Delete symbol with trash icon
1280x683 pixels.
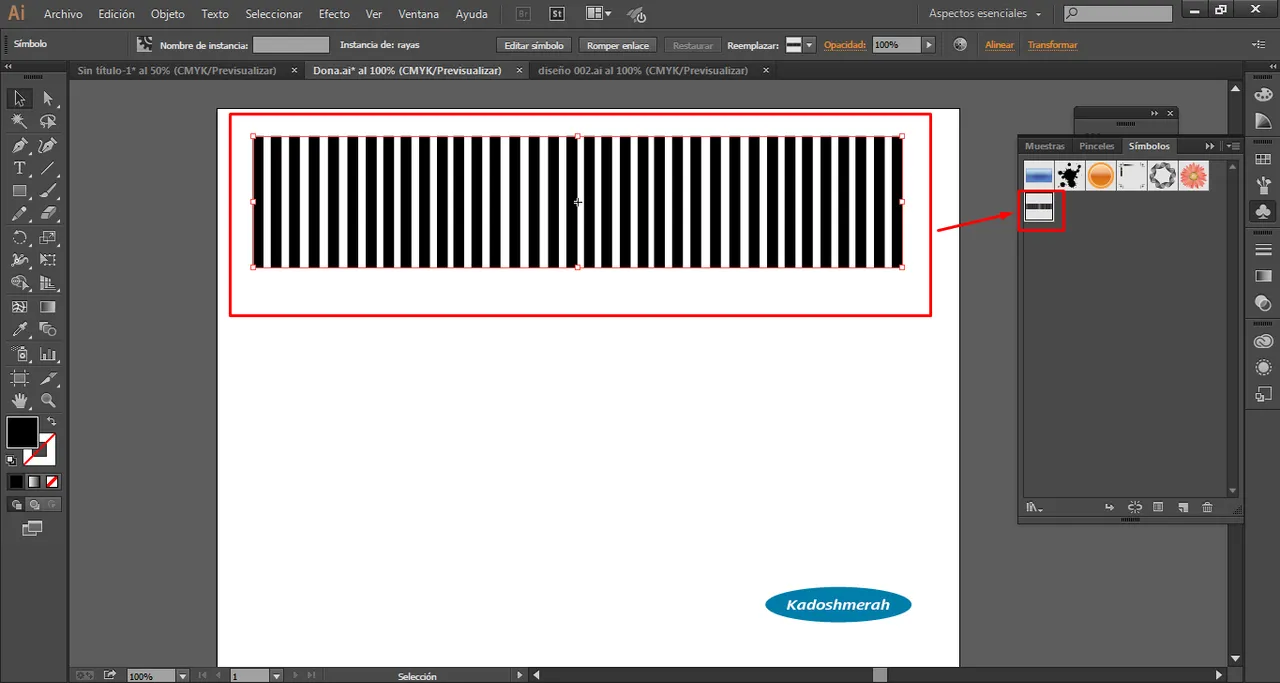(x=1207, y=508)
